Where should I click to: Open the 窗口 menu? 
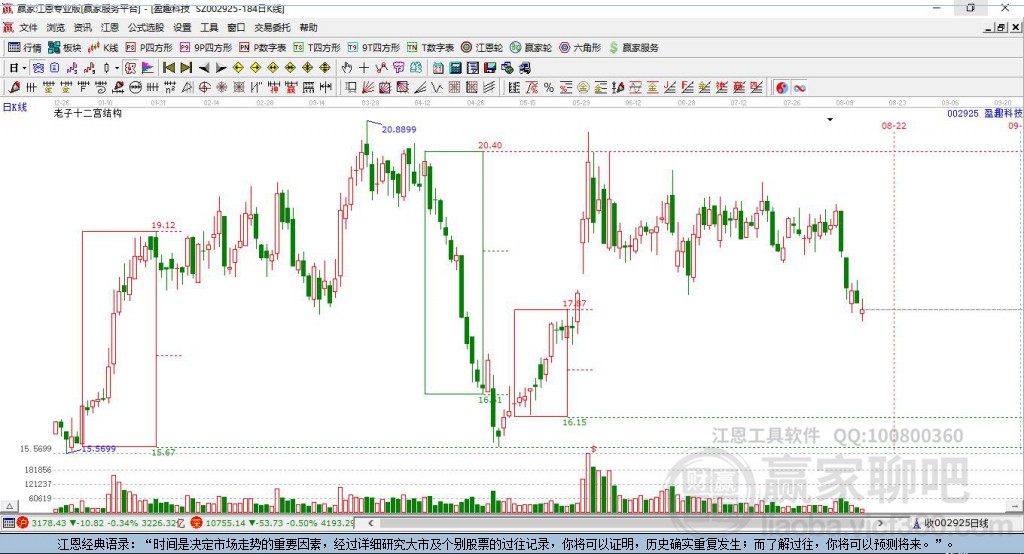coord(236,27)
